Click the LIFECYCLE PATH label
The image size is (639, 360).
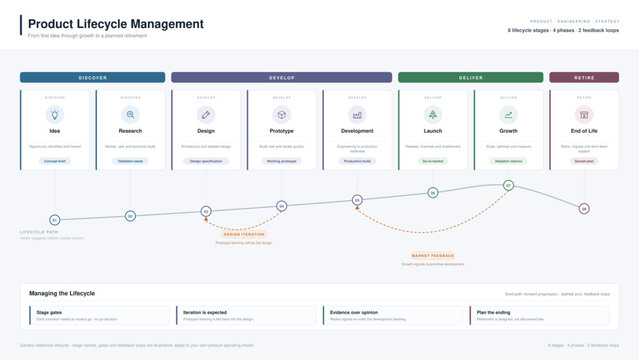pyautogui.click(x=39, y=232)
